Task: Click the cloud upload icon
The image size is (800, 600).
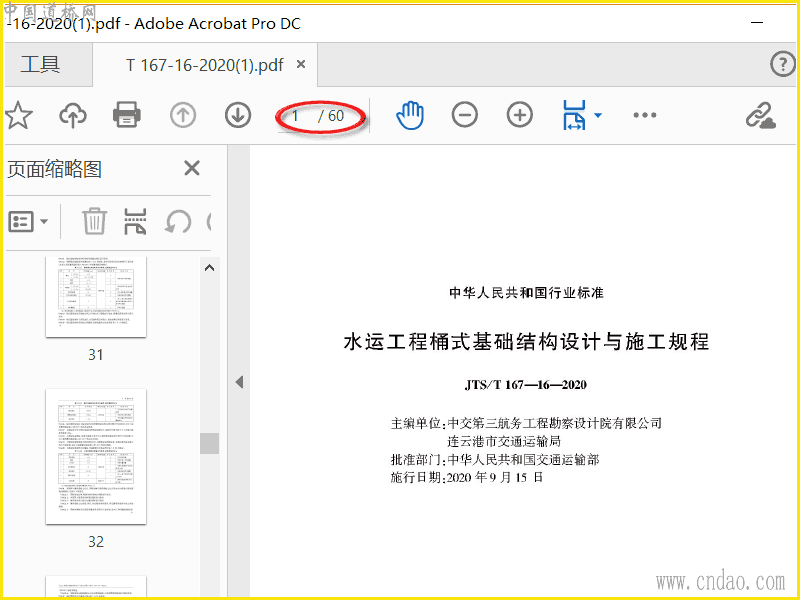Action: [x=73, y=115]
